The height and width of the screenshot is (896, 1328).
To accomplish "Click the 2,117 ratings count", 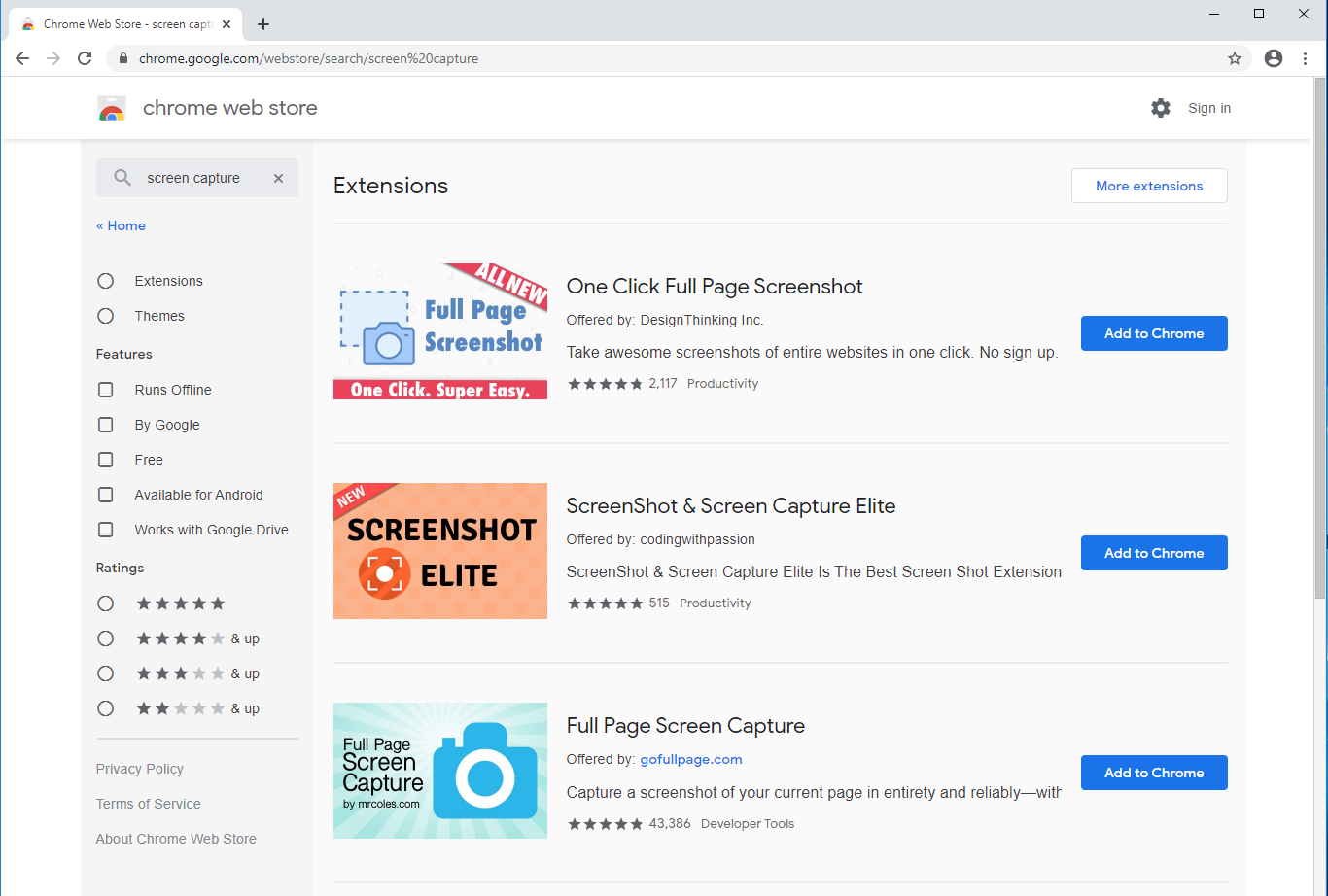I will (663, 383).
